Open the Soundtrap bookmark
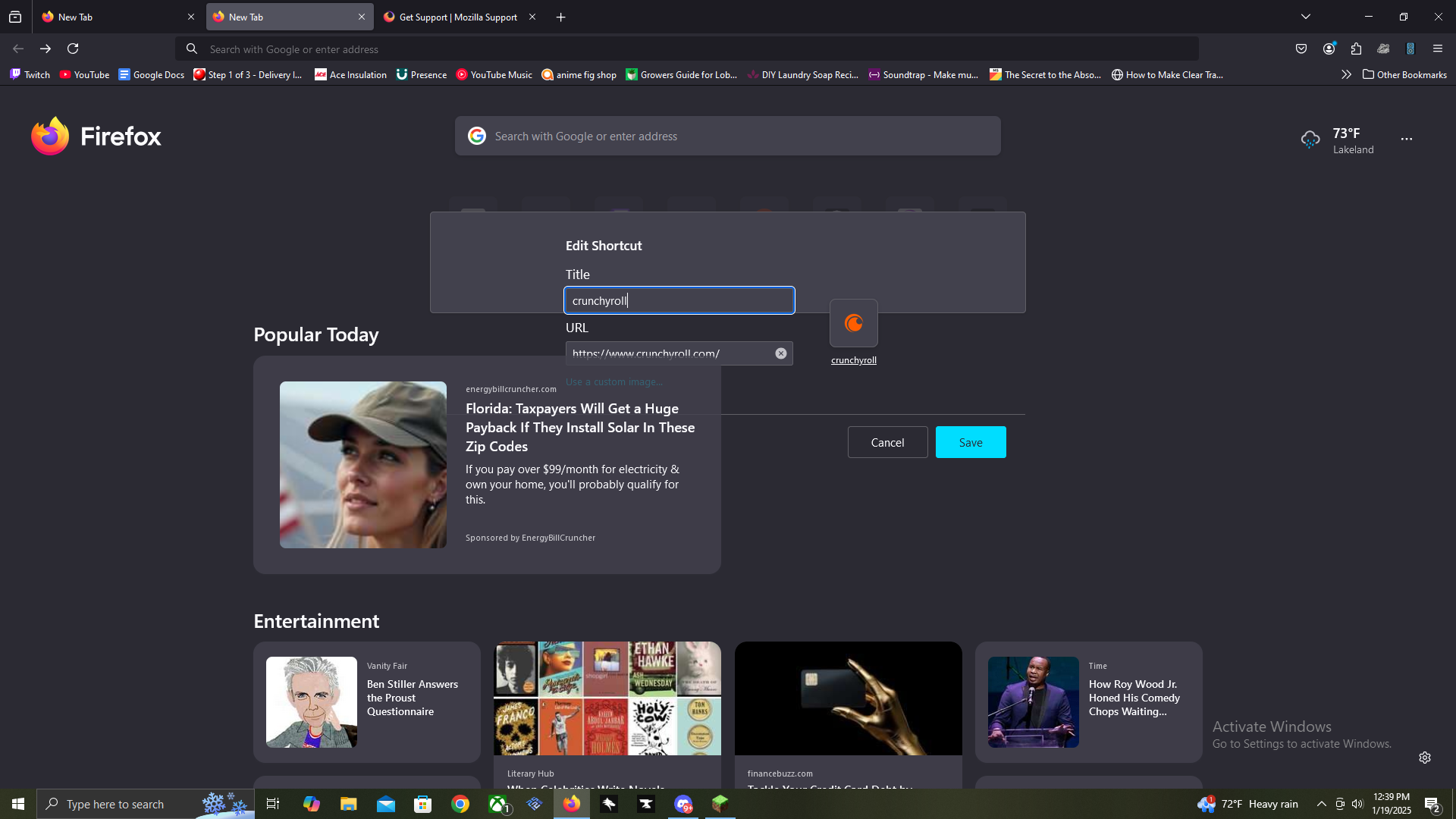The height and width of the screenshot is (819, 1456). (x=924, y=74)
